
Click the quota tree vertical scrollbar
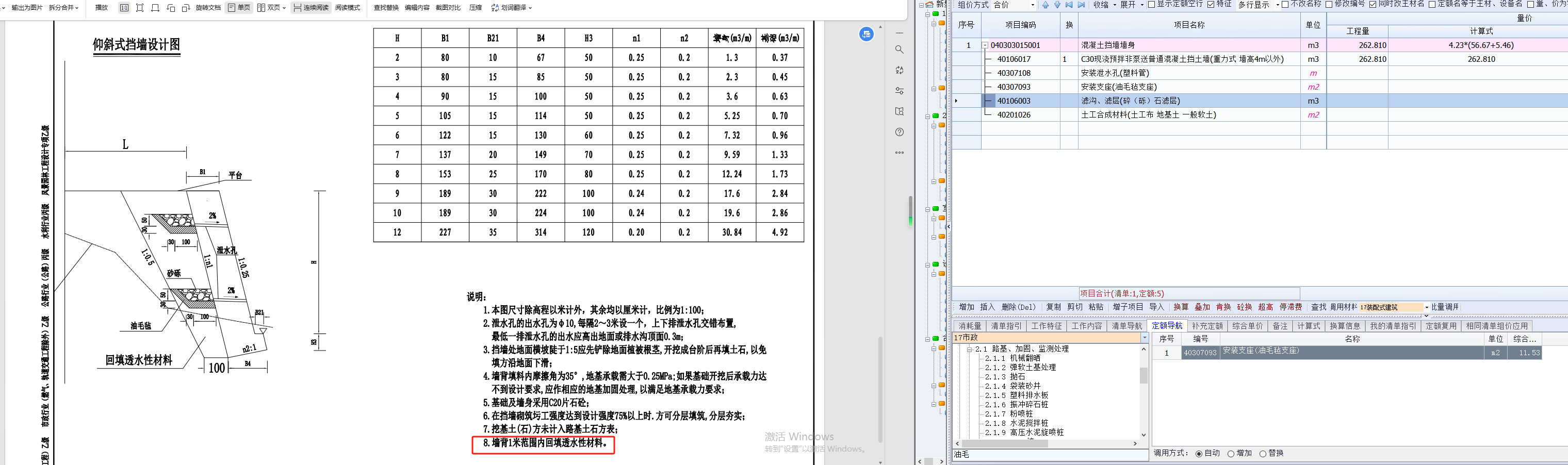pyautogui.click(x=1143, y=375)
